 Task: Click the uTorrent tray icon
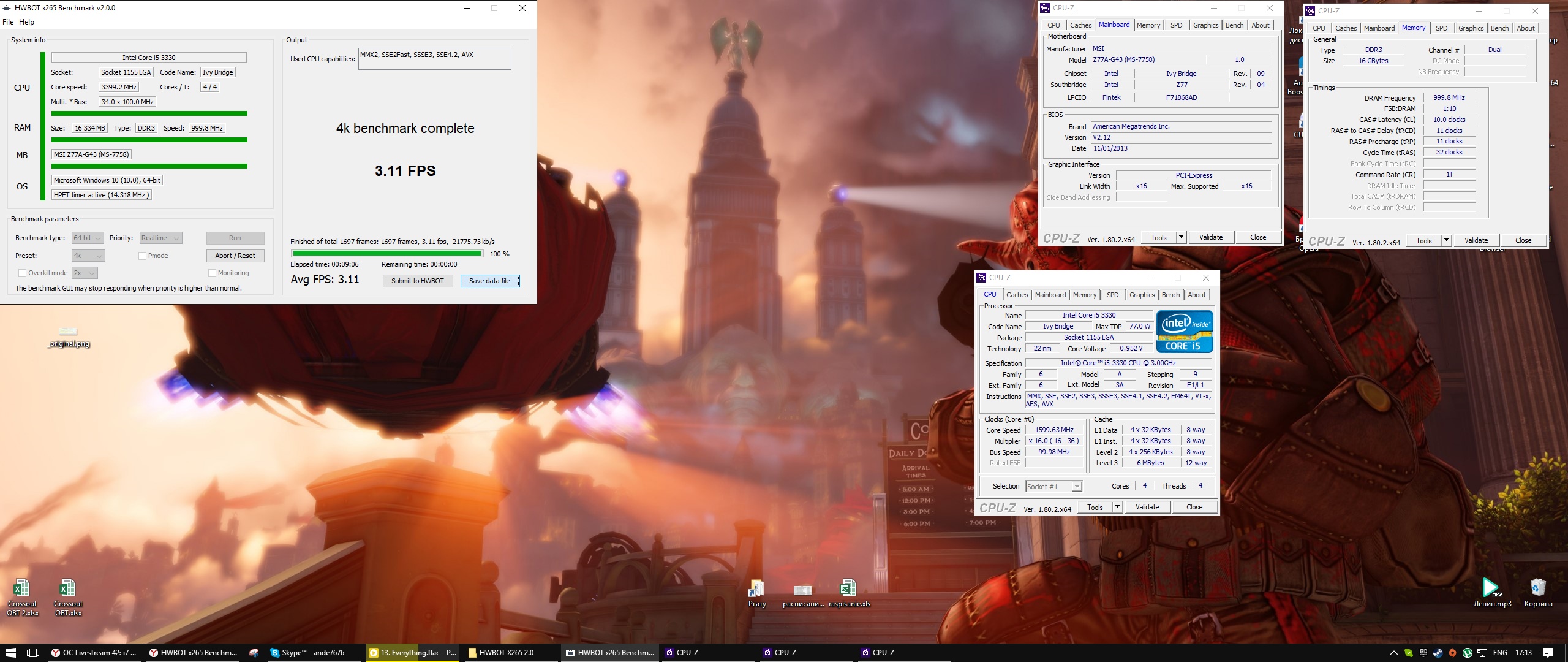click(1467, 653)
